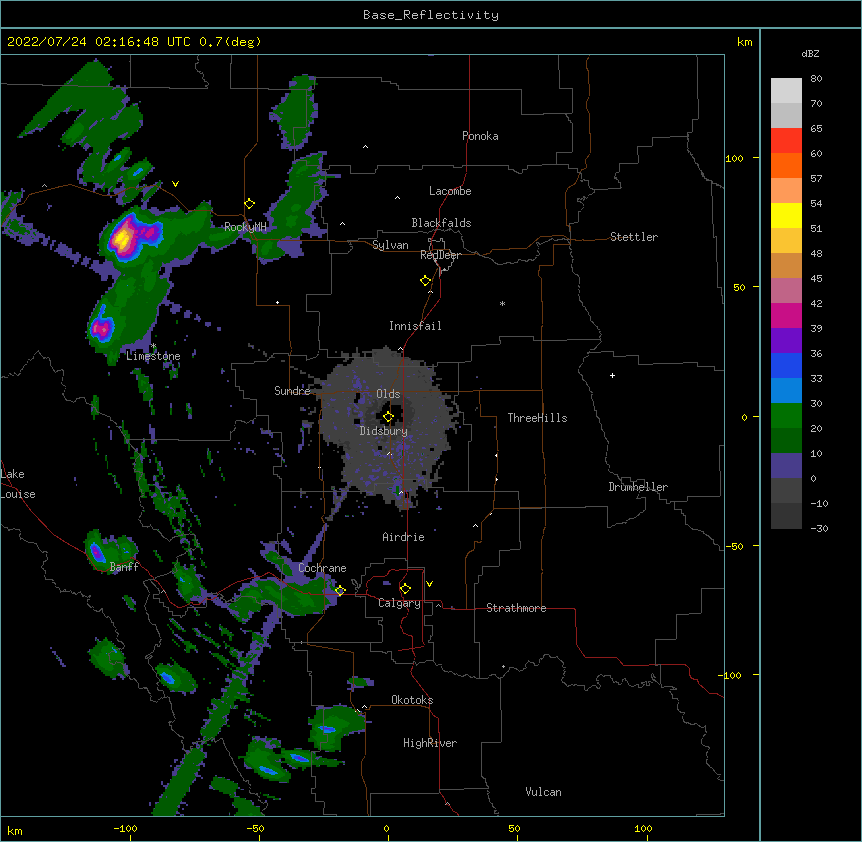Click the Innisfail city label
This screenshot has height=842, width=862.
click(x=415, y=326)
